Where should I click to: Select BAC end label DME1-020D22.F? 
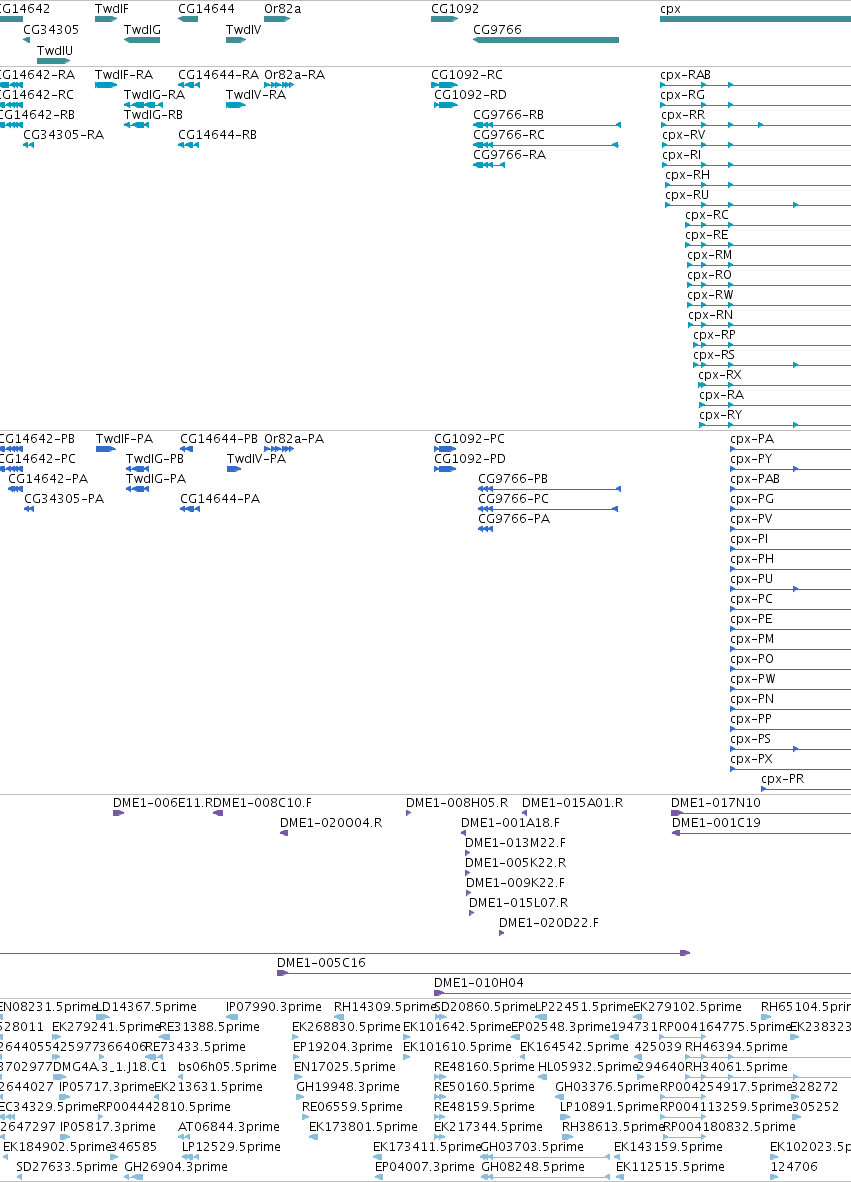click(549, 923)
